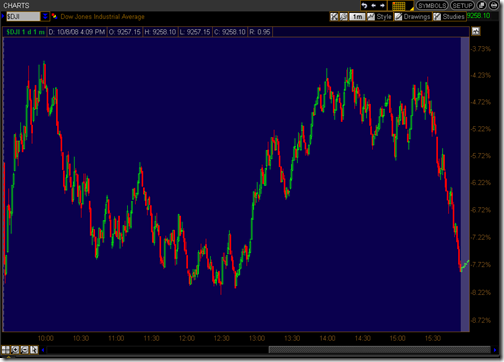Click the second chart tool icon before 1m
Image resolution: width=504 pixels, height=362 pixels.
(x=343, y=16)
